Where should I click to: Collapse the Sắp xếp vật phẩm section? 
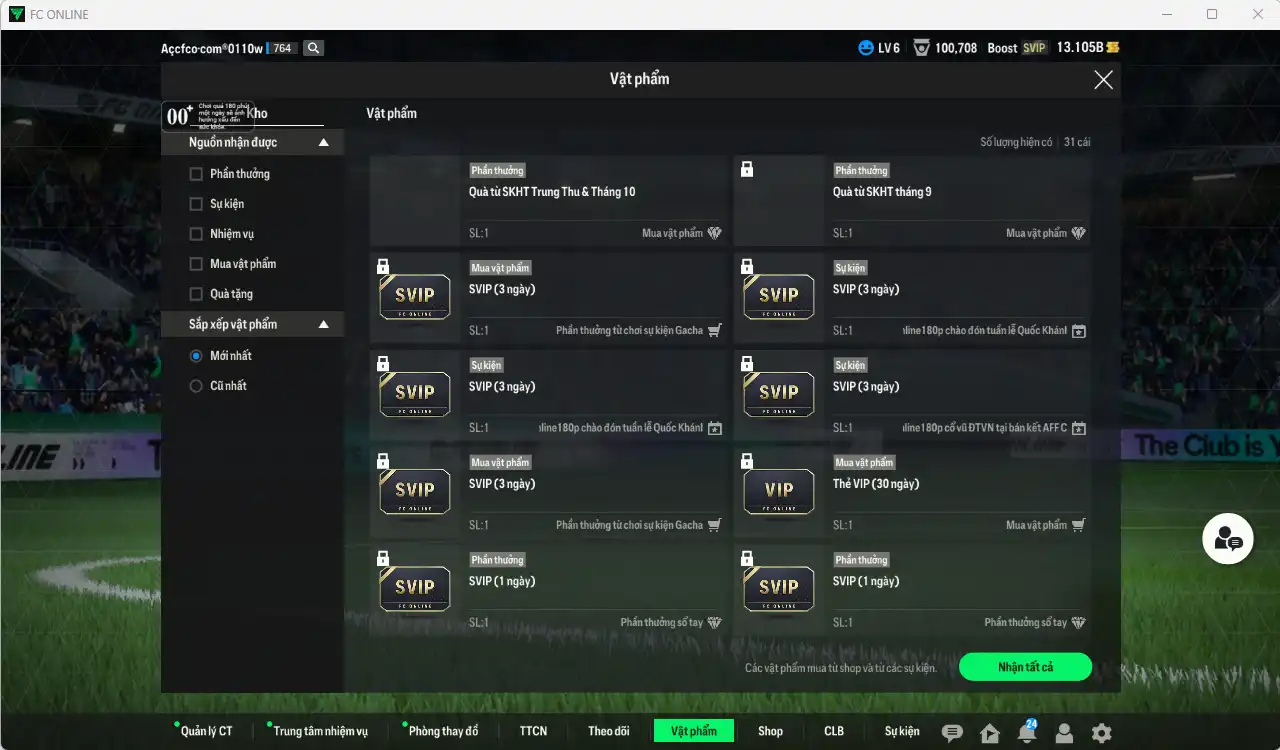323,325
